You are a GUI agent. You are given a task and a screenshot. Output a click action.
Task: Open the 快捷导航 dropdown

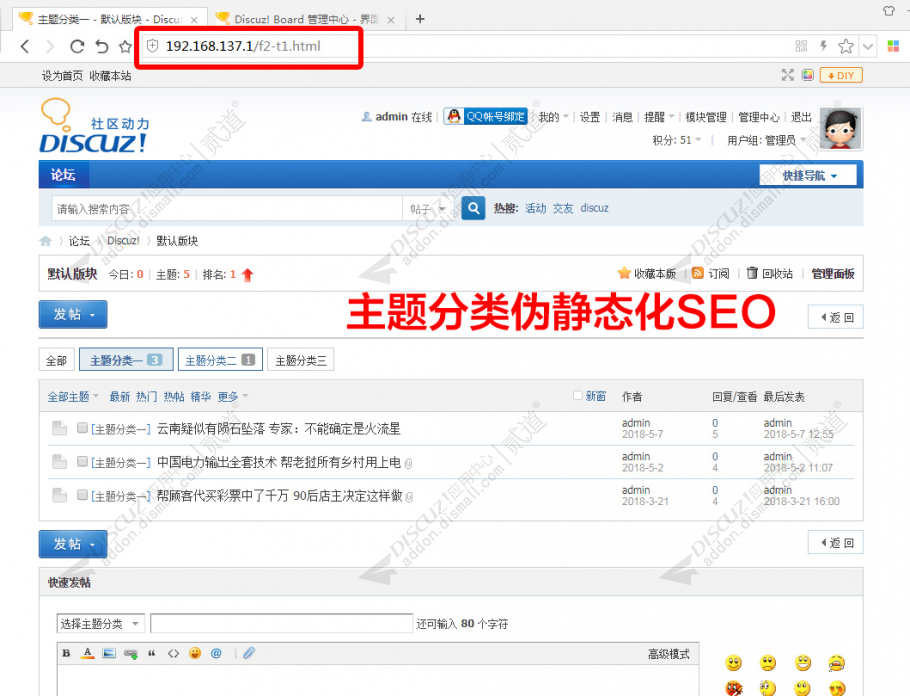(x=808, y=175)
